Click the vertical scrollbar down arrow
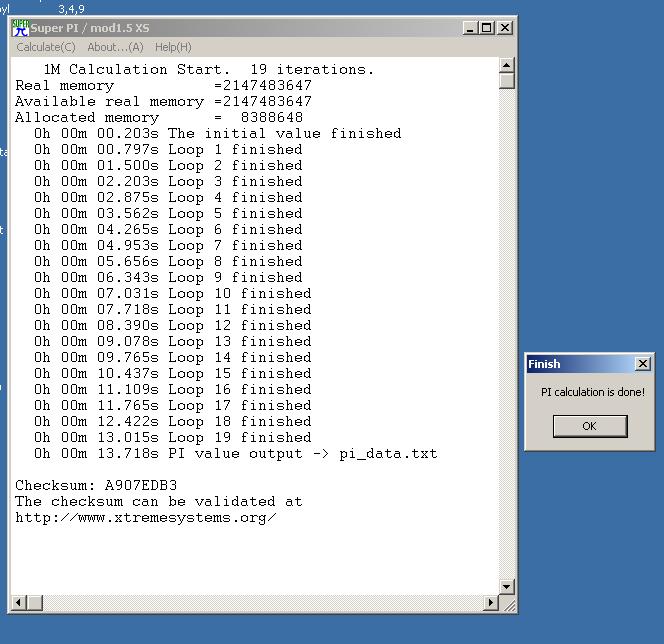This screenshot has width=664, height=644. pyautogui.click(x=506, y=587)
